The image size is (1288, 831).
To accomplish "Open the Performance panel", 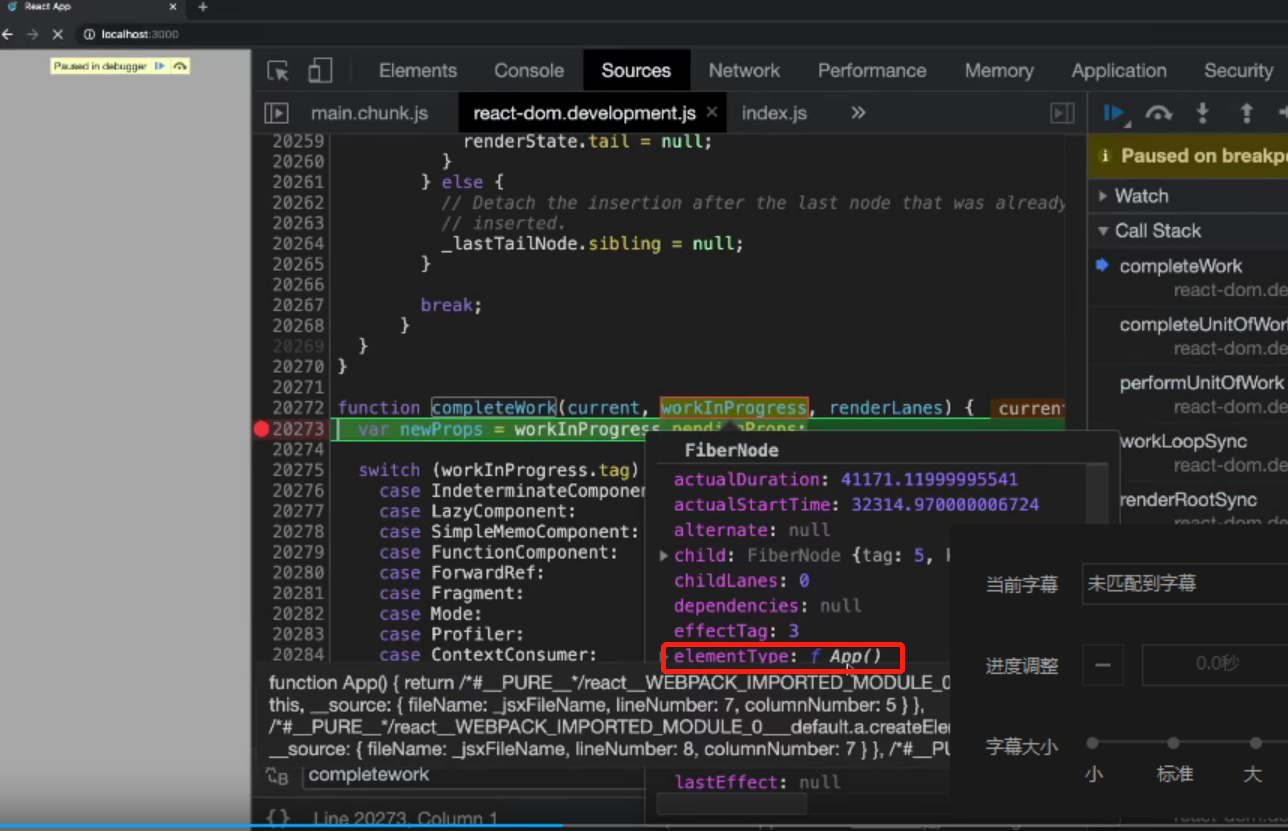I will [872, 71].
